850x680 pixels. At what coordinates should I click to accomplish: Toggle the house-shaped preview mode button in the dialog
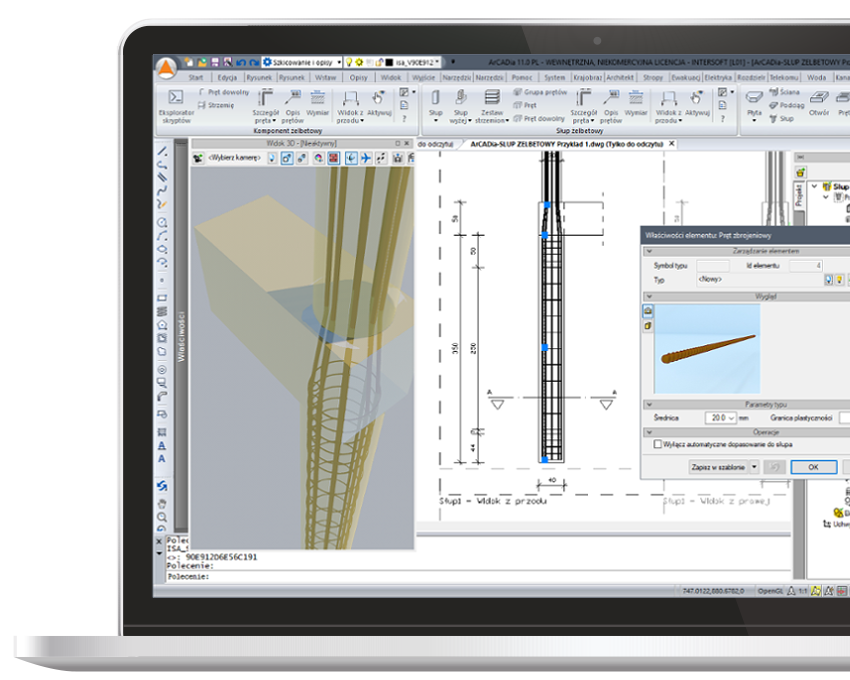[648, 311]
